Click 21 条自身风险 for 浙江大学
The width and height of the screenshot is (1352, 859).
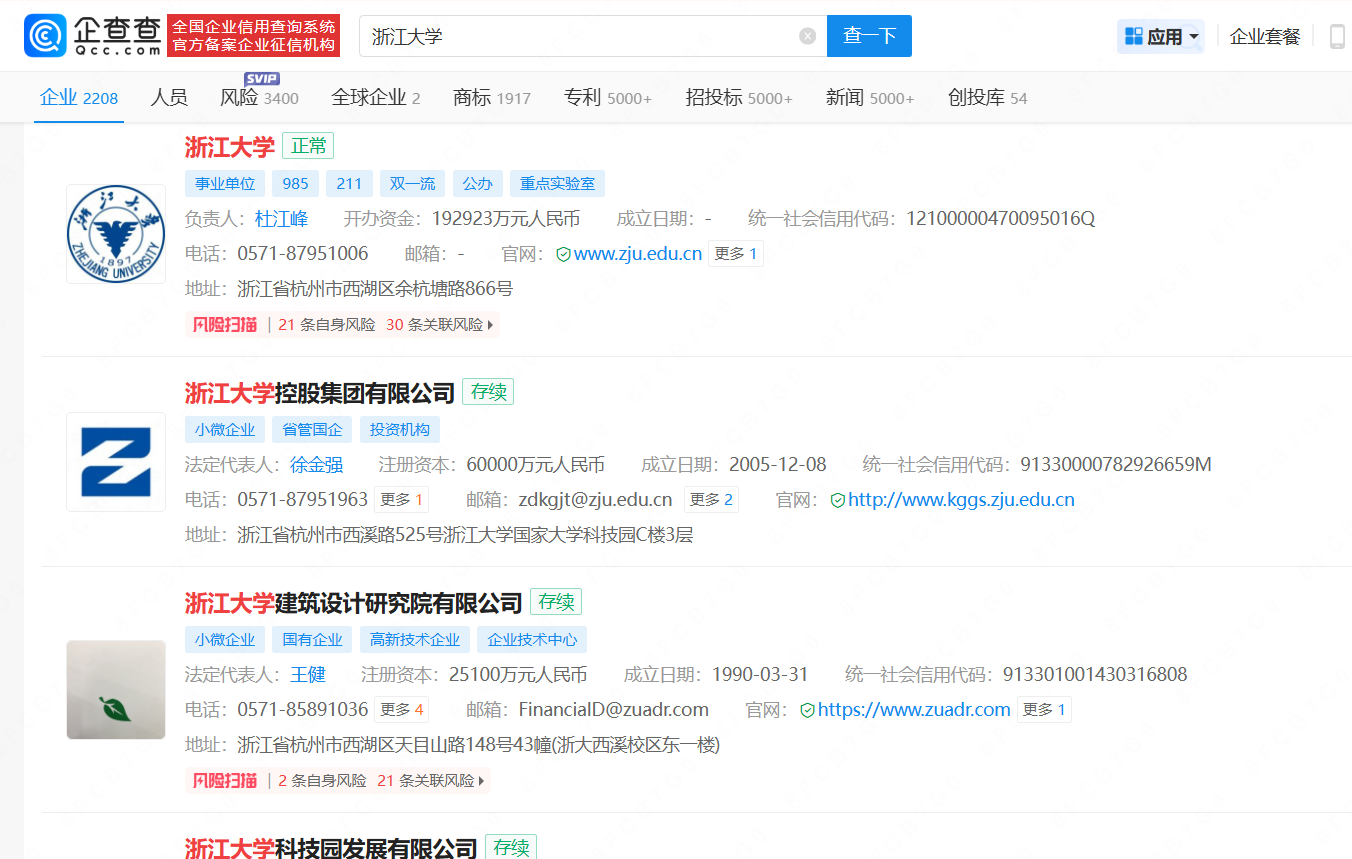tap(327, 325)
